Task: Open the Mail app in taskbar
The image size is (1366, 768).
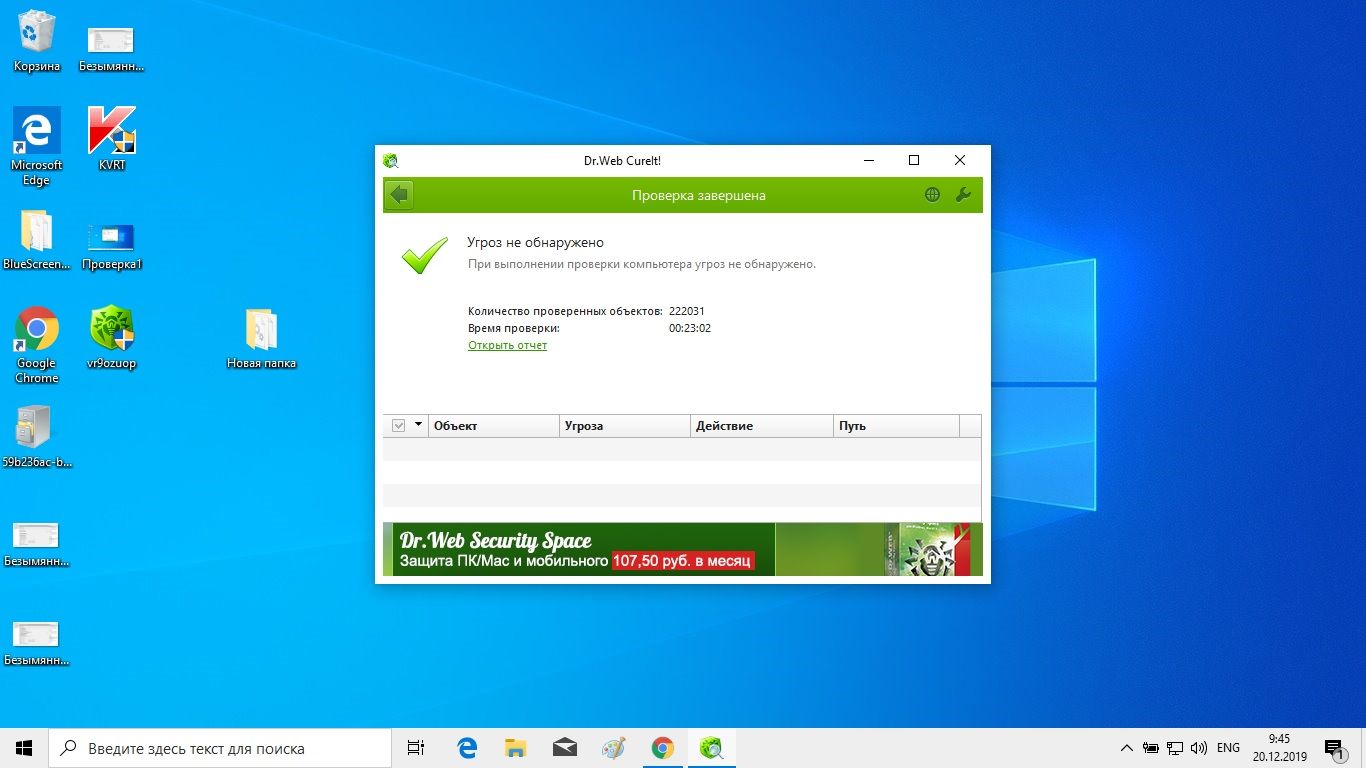Action: (x=564, y=748)
